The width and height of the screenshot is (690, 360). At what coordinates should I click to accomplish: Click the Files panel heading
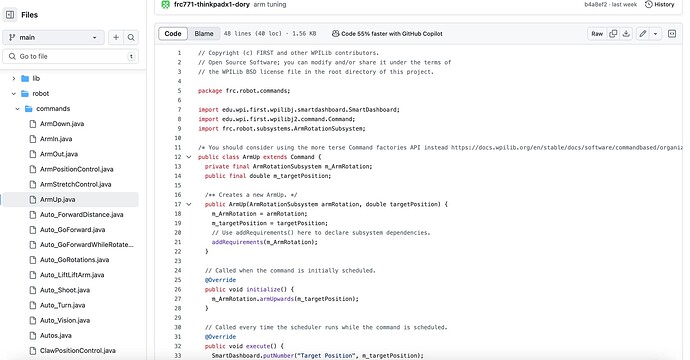tap(29, 15)
